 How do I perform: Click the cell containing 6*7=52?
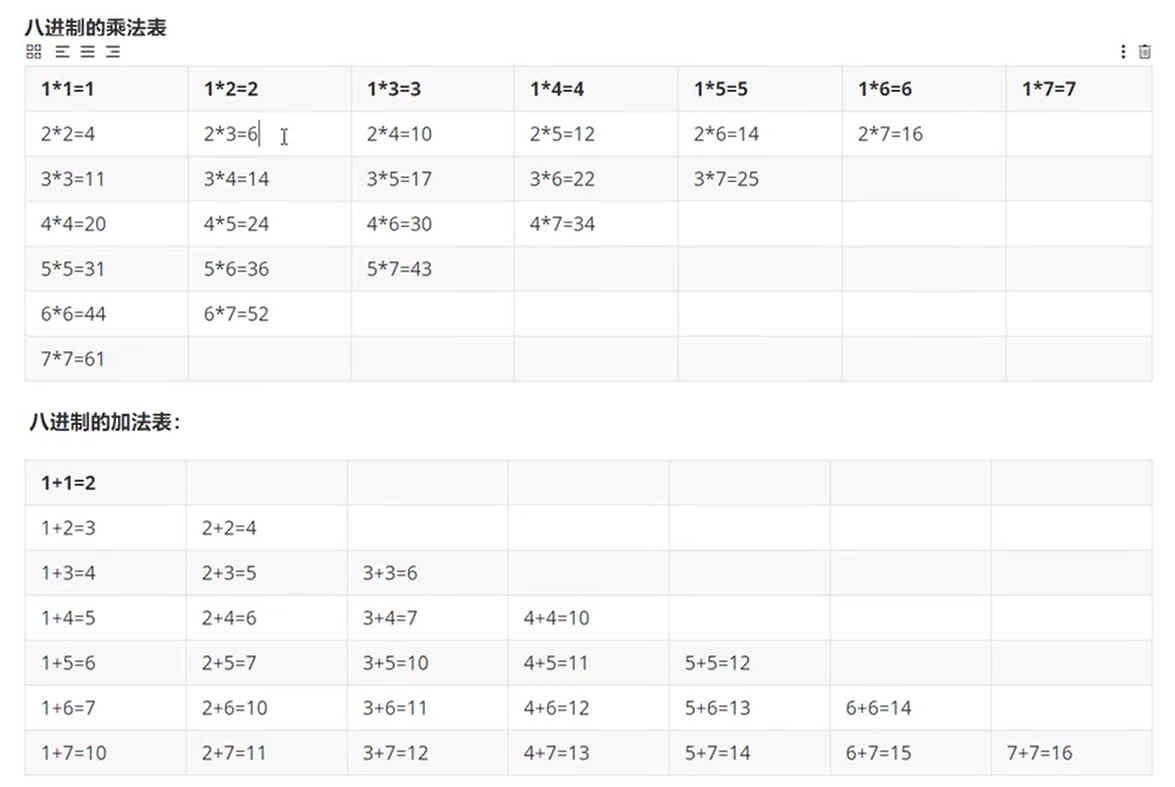point(269,314)
